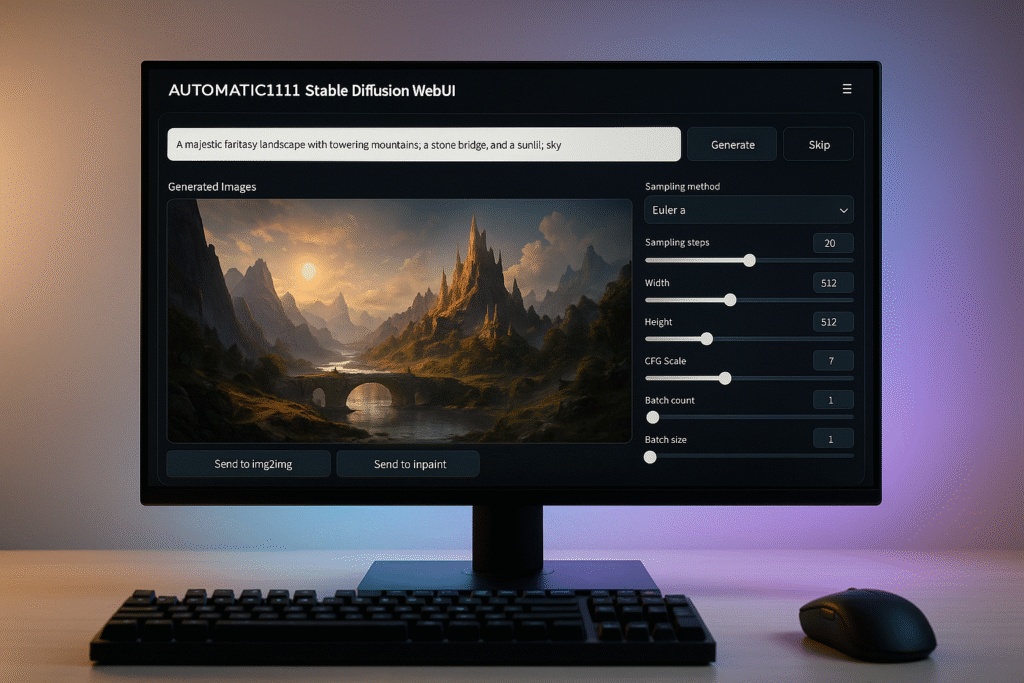The height and width of the screenshot is (683, 1024).
Task: Click the Batch count slider handle
Action: tap(652, 417)
